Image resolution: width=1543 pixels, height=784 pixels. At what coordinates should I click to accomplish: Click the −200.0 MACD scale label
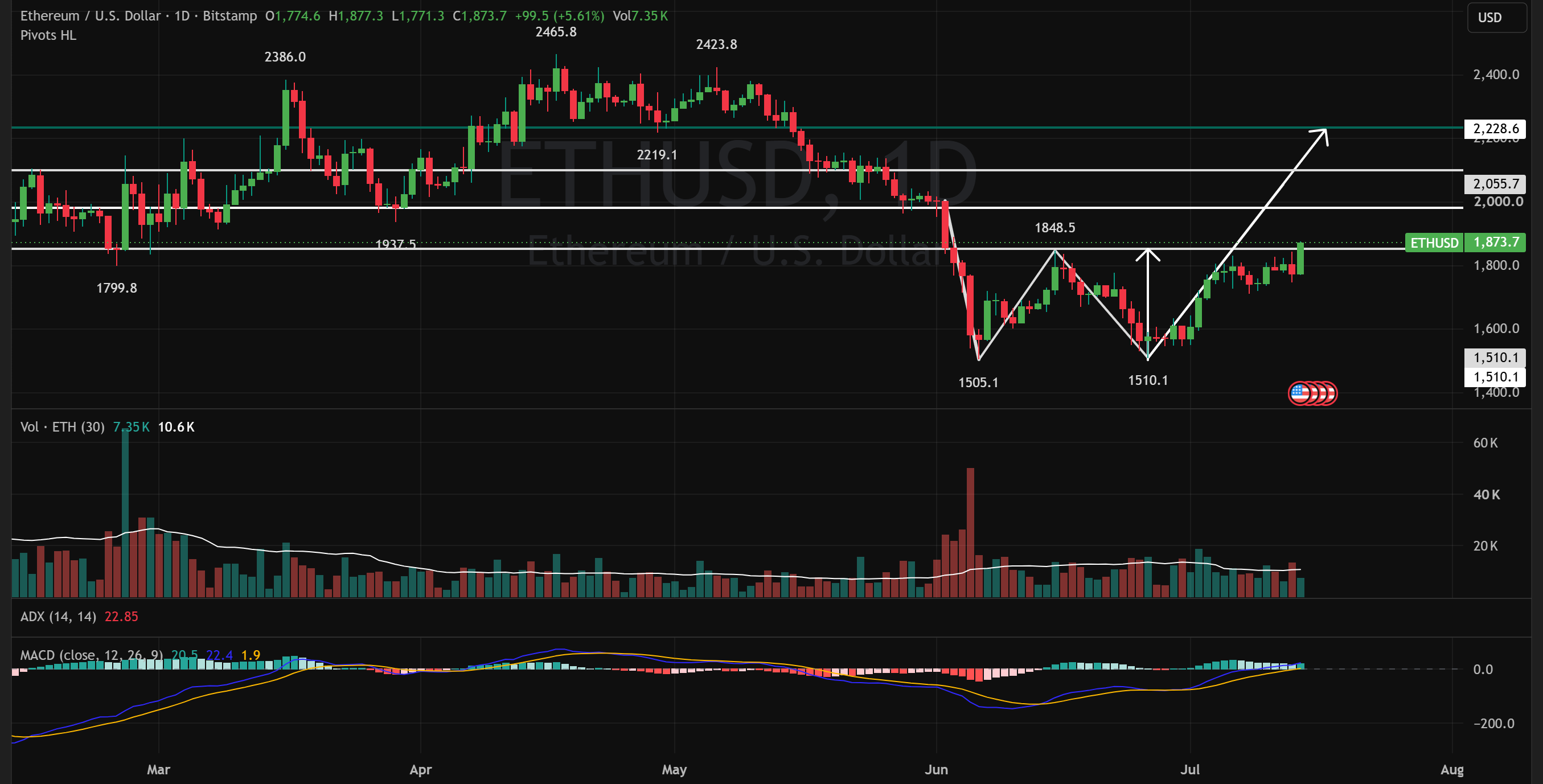point(1494,724)
